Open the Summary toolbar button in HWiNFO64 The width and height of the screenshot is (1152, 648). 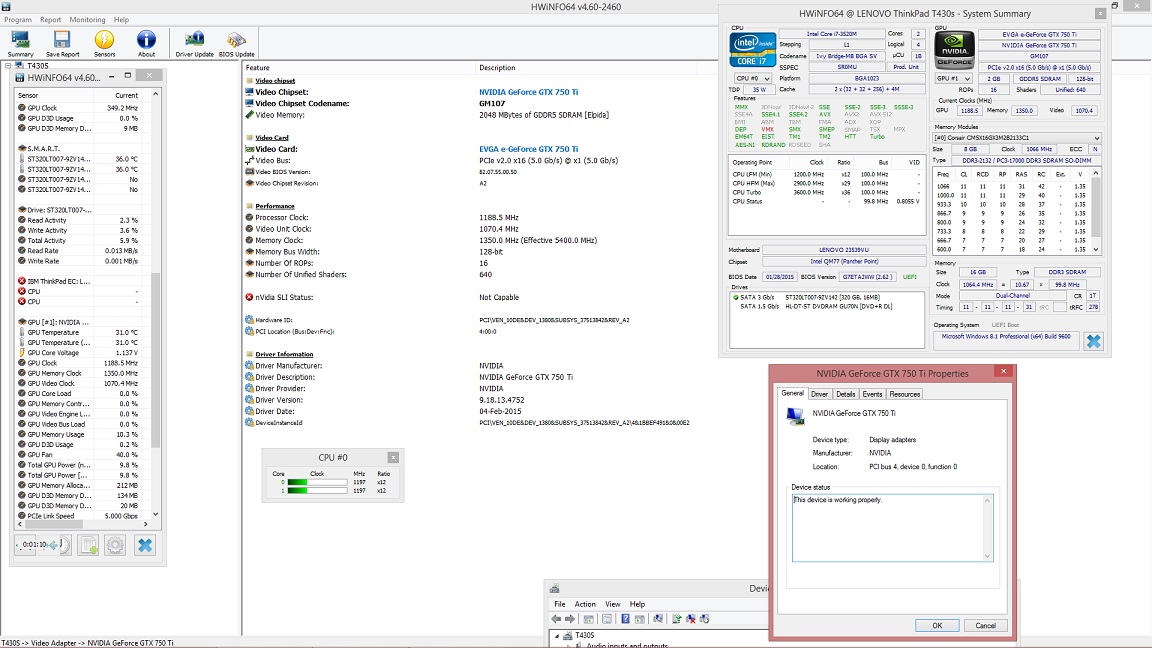coord(21,43)
